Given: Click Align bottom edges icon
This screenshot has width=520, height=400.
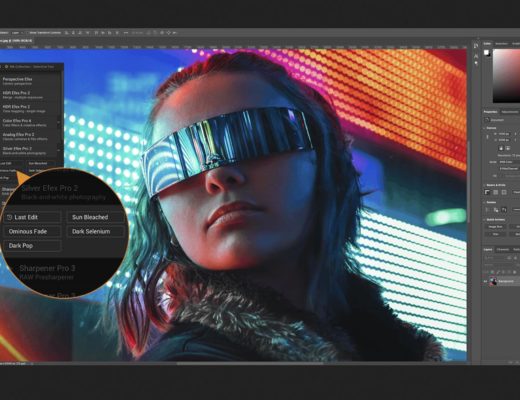Looking at the screenshot, I should pos(109,33).
